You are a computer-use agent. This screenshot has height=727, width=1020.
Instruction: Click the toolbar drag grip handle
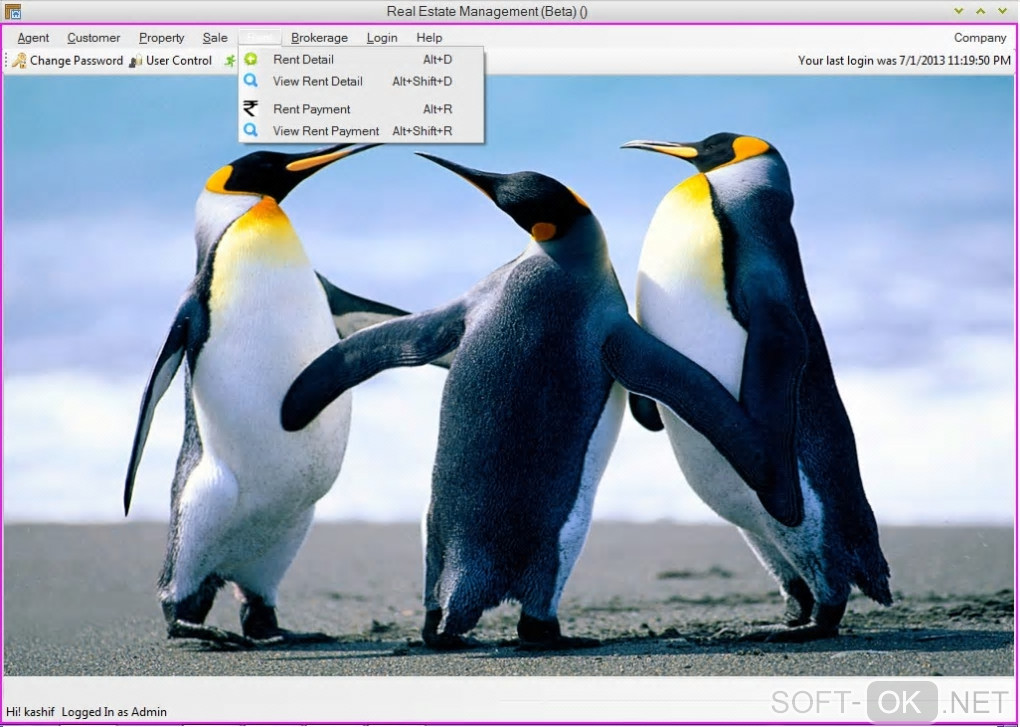[7, 60]
